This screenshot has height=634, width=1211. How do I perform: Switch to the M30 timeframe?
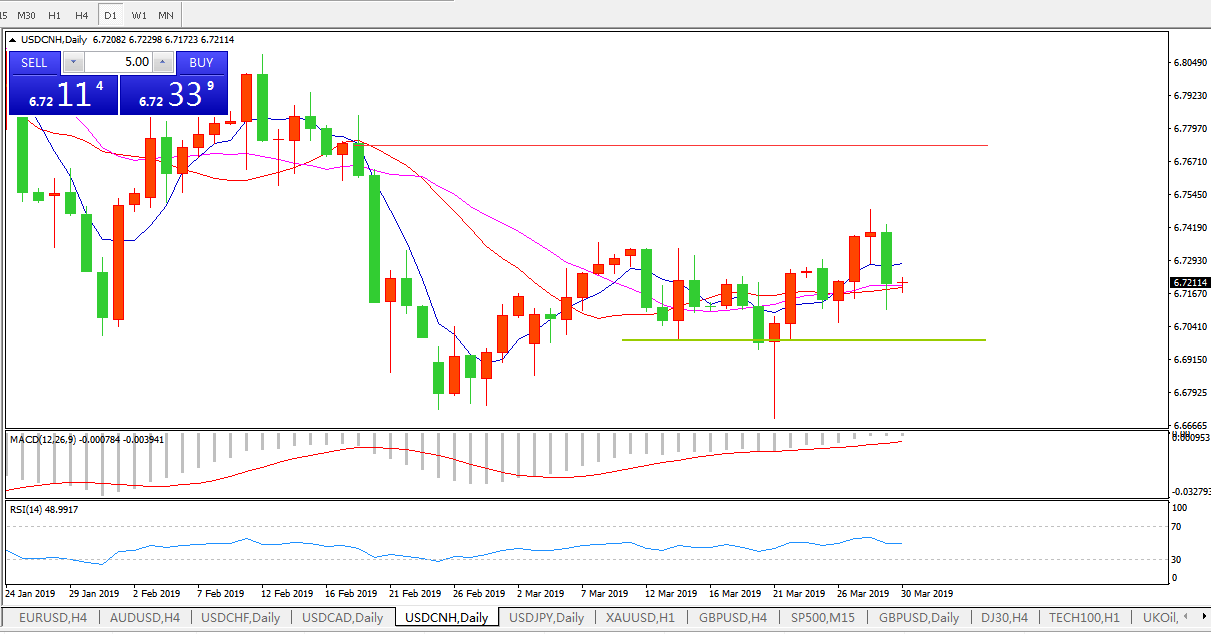pyautogui.click(x=27, y=16)
